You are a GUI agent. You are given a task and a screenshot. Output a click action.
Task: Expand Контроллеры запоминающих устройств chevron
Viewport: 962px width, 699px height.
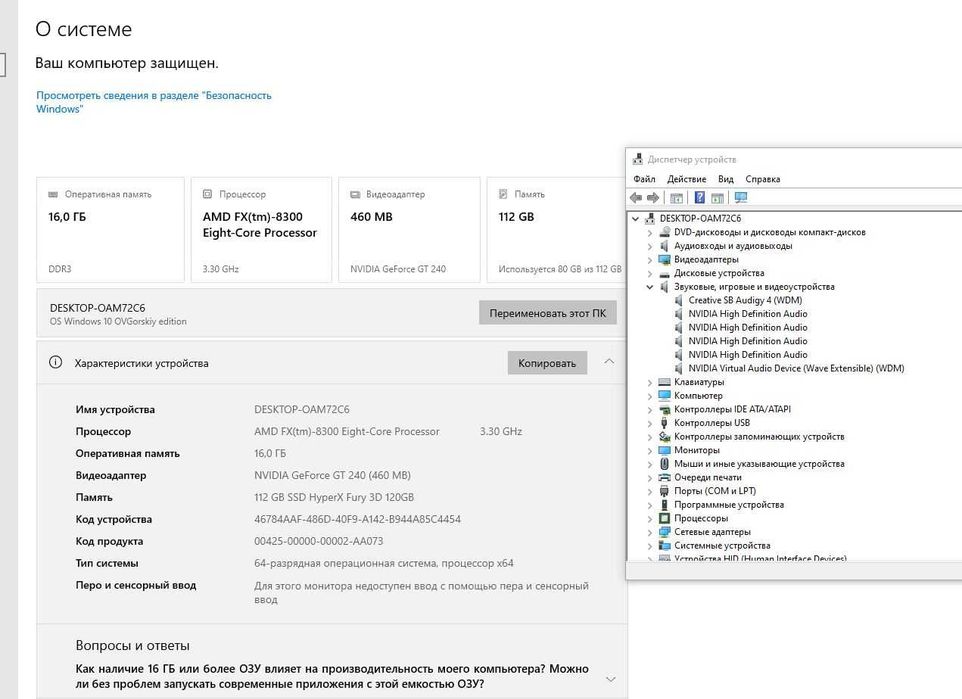(x=650, y=437)
